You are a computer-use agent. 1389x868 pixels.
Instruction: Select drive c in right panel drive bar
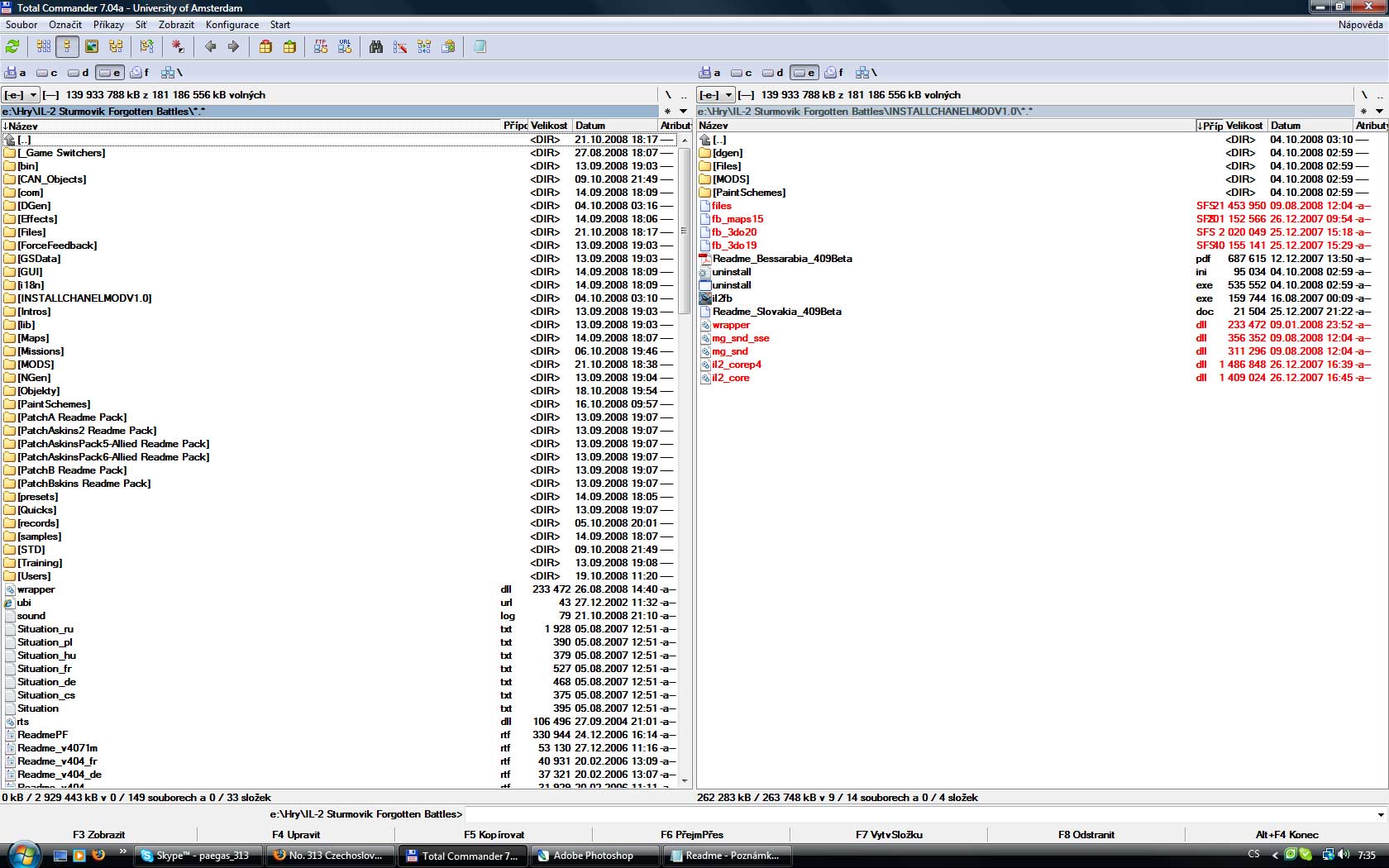point(741,73)
